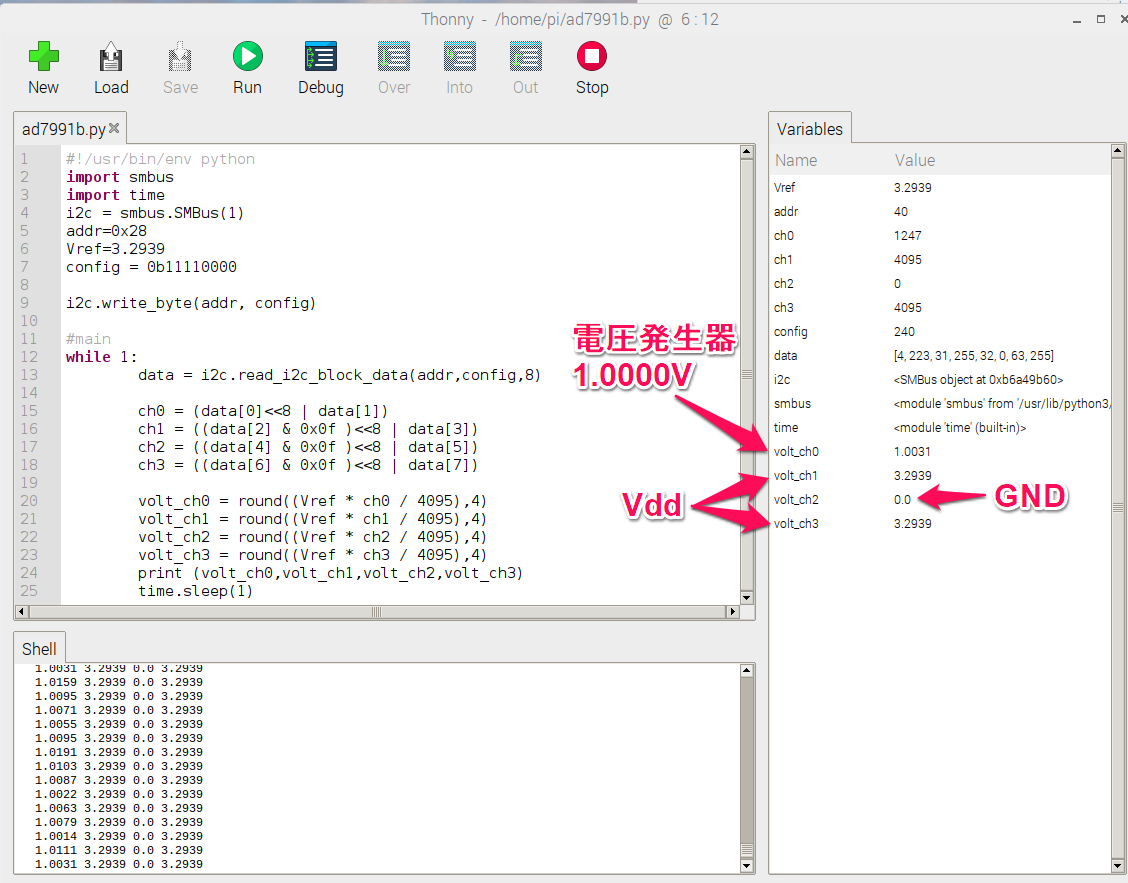This screenshot has width=1128, height=883.
Task: Click the editor horizontal scrollbar
Action: (377, 612)
